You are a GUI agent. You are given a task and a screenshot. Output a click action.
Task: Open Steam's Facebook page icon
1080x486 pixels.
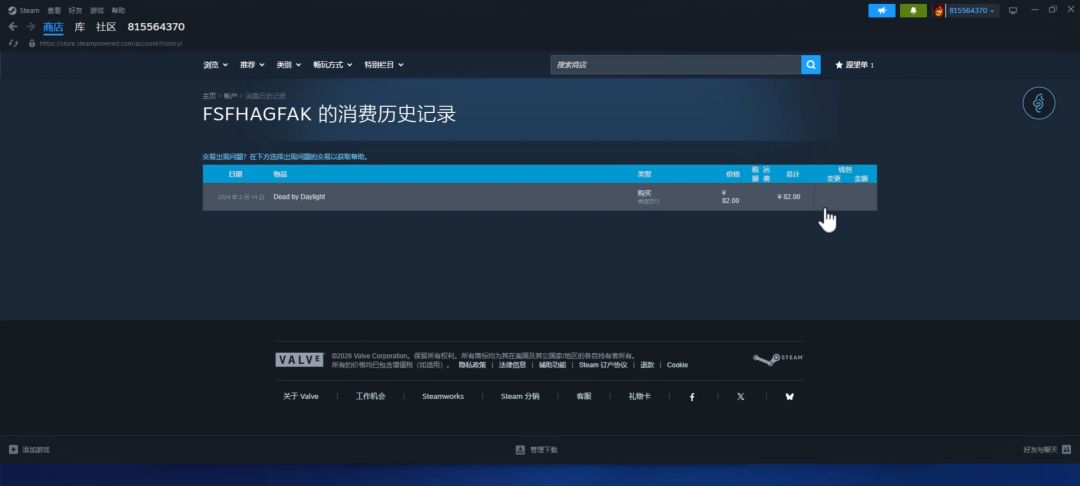pos(692,397)
